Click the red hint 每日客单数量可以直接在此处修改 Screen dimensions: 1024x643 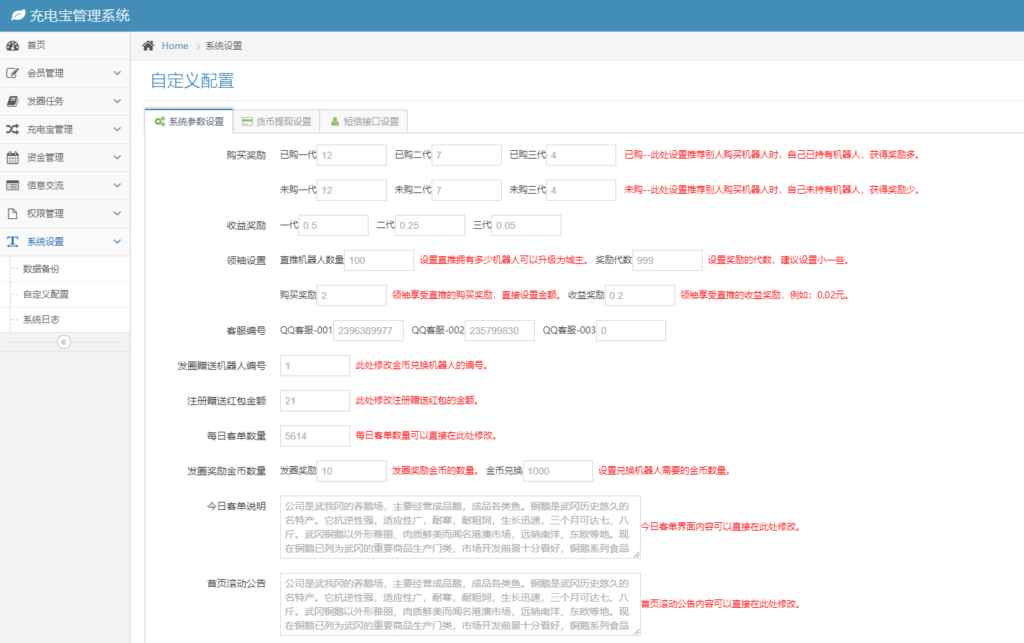point(426,435)
